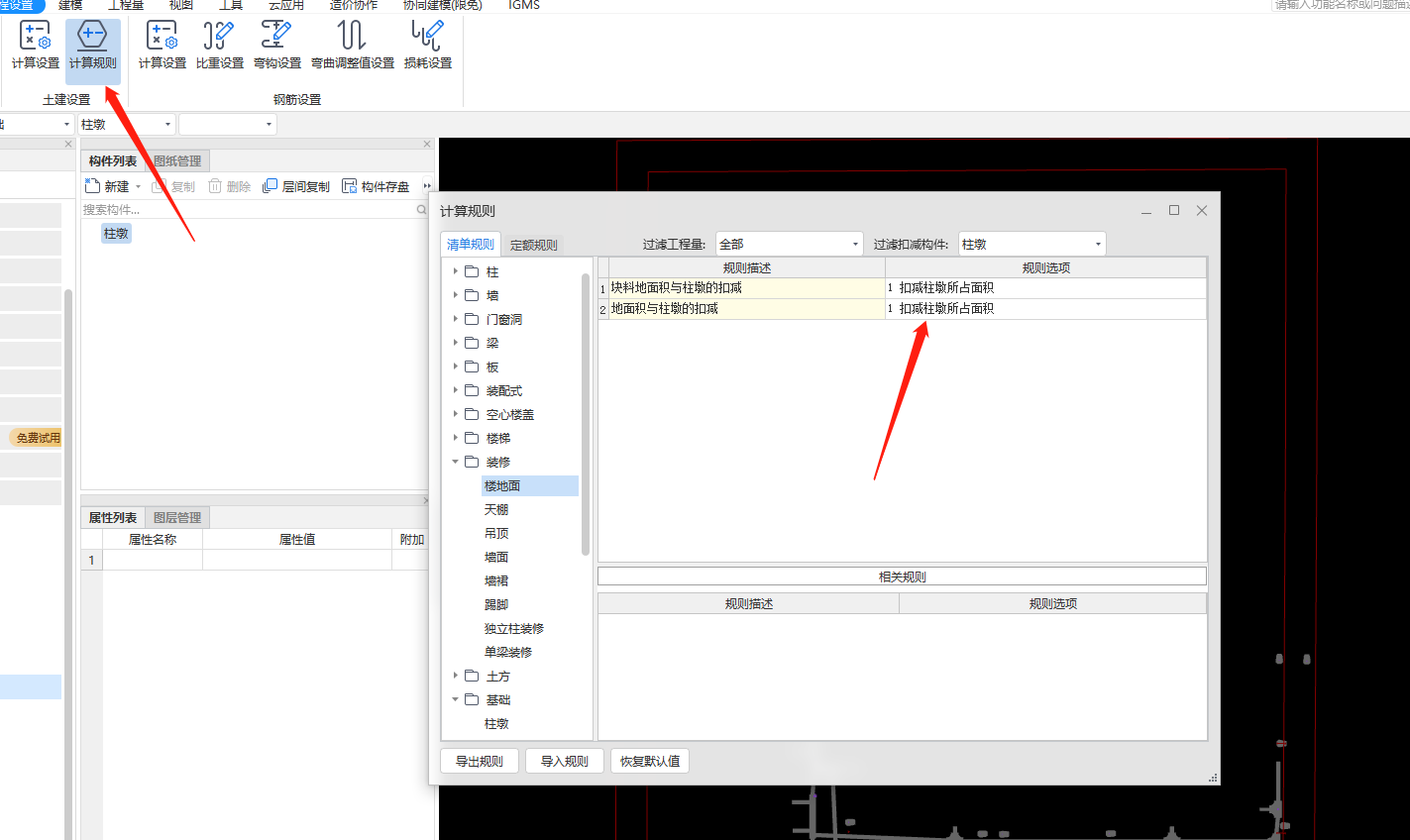This screenshot has height=840, width=1410.
Task: Open 损耗设置 tool
Action: (x=428, y=46)
